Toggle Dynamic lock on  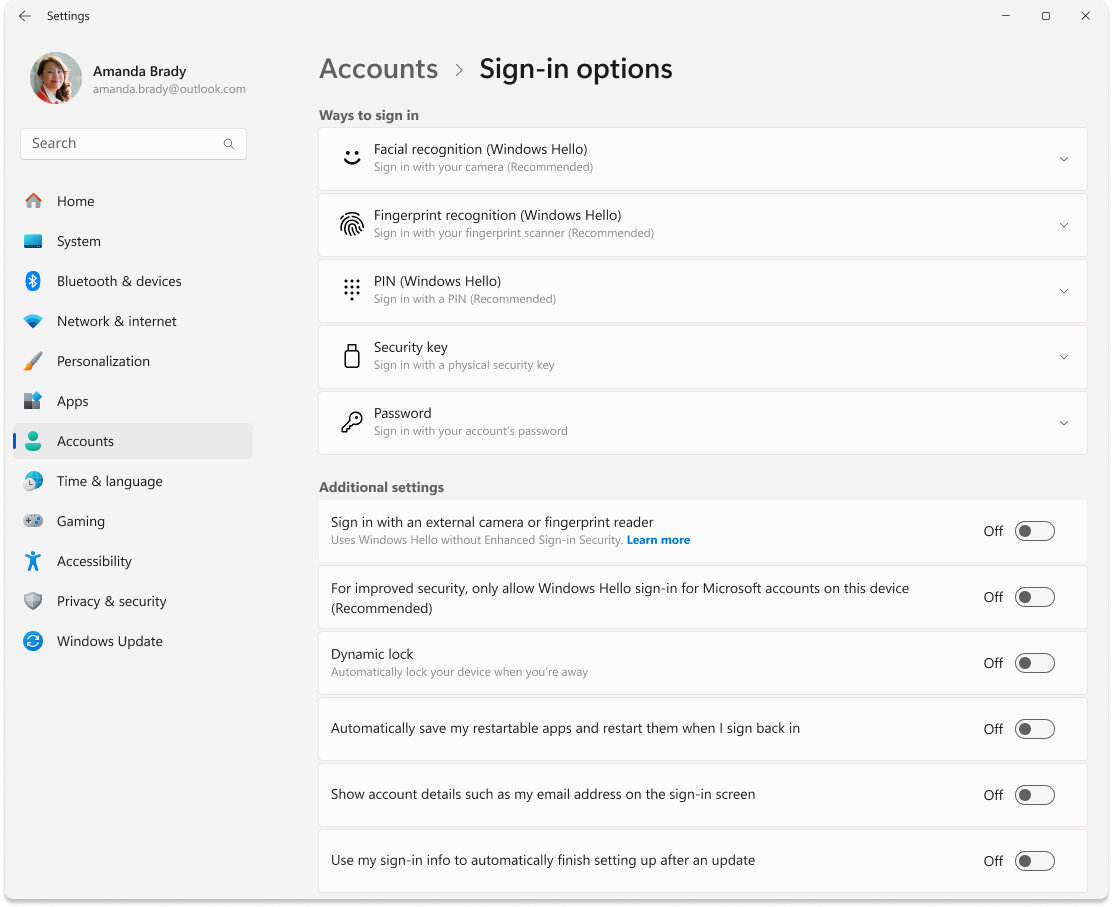pos(1034,662)
